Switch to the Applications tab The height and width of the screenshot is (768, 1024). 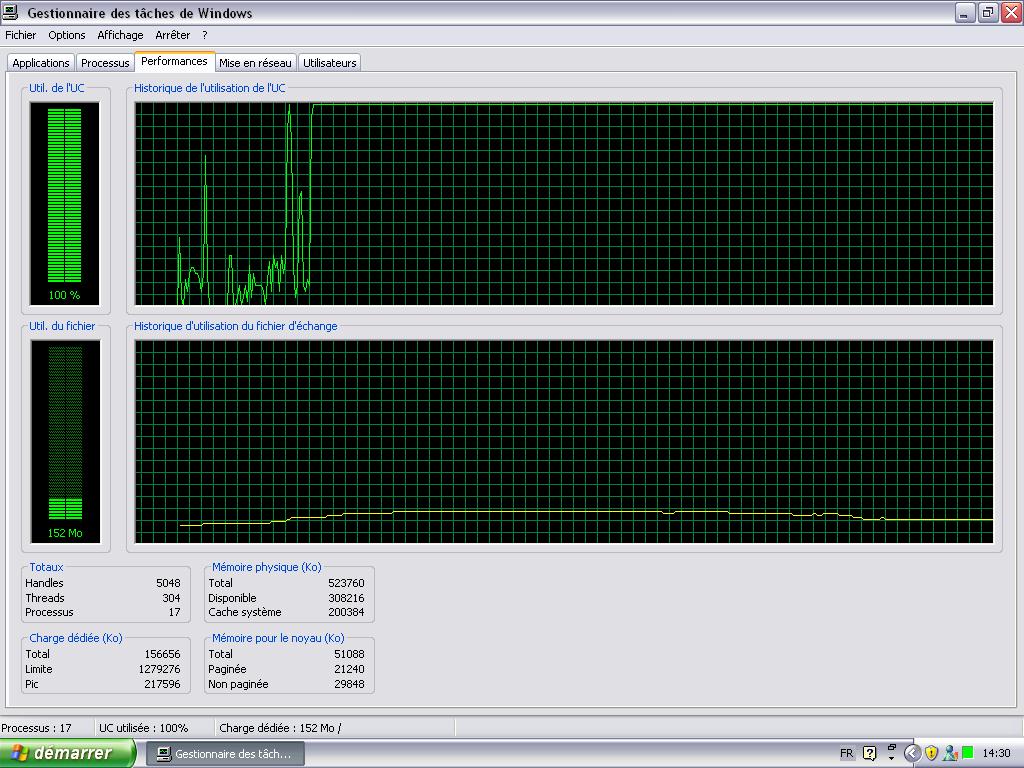[x=41, y=63]
